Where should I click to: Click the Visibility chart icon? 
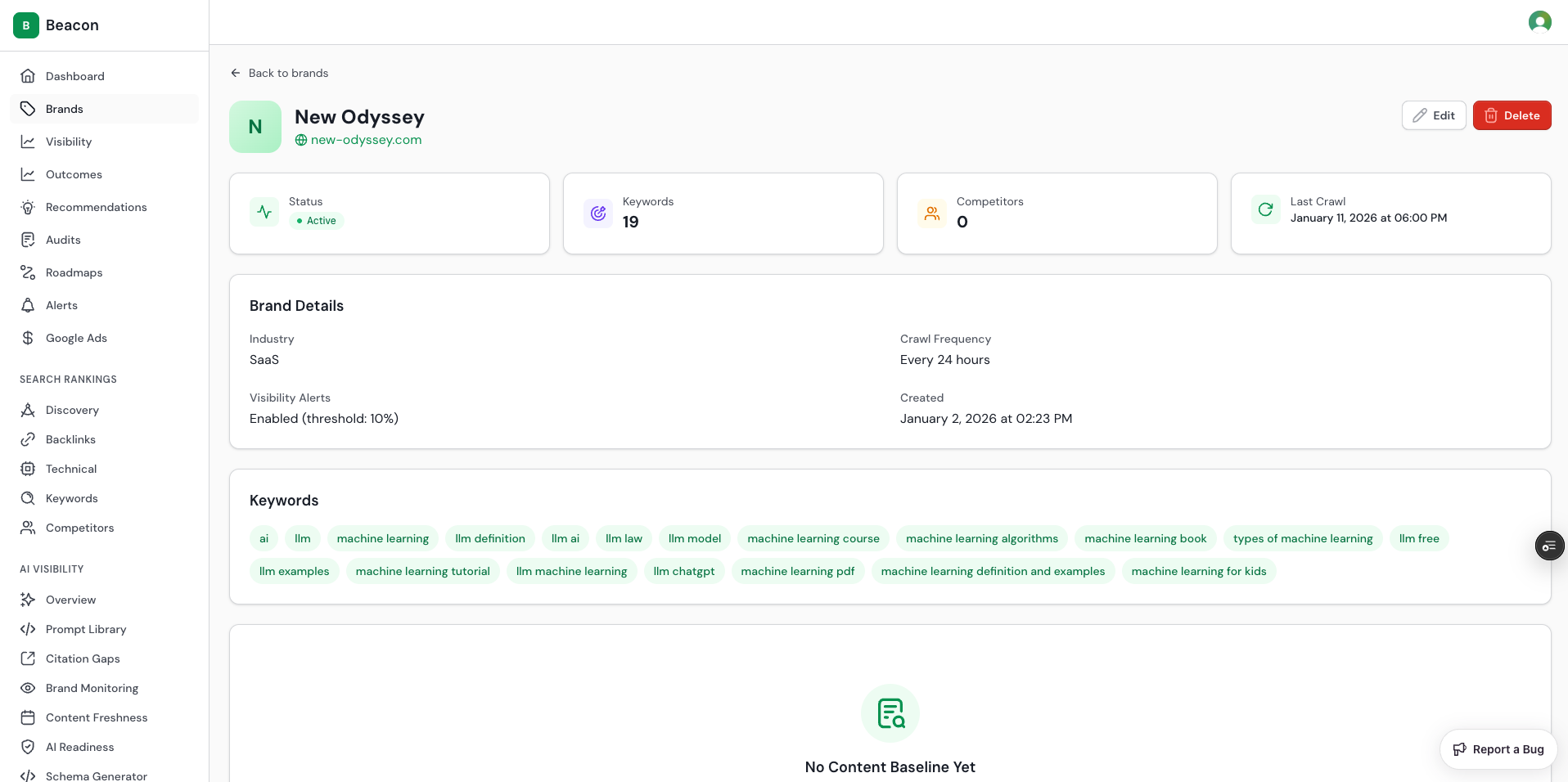[28, 142]
